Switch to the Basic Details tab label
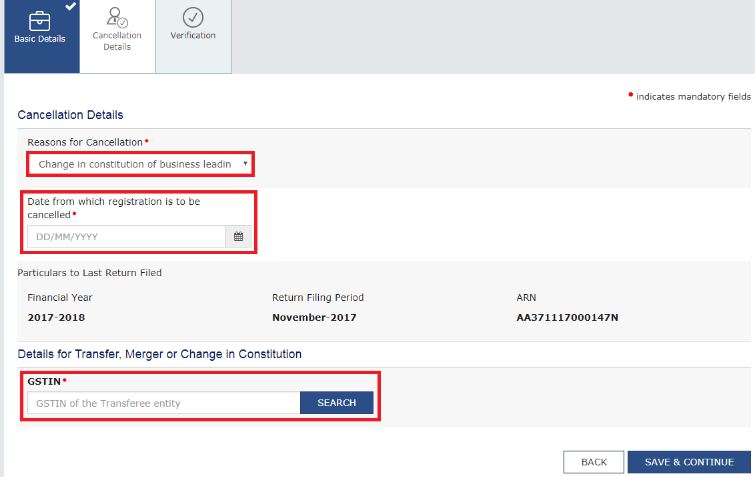 41,39
